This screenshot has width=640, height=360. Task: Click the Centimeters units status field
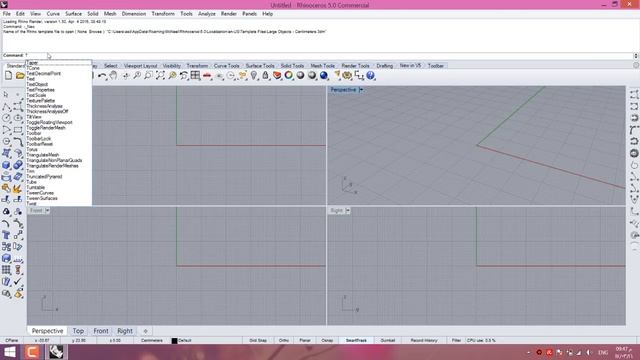click(x=151, y=340)
